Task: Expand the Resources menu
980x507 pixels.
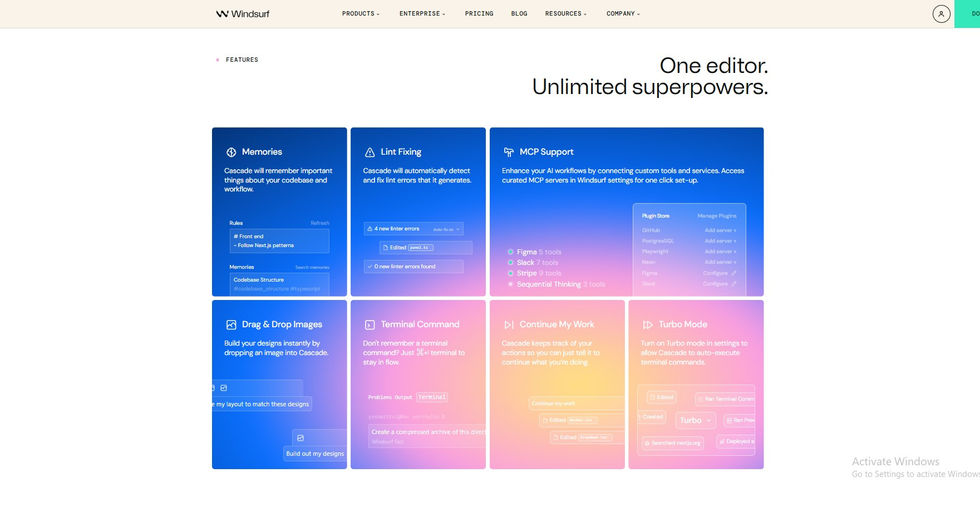Action: pos(566,14)
